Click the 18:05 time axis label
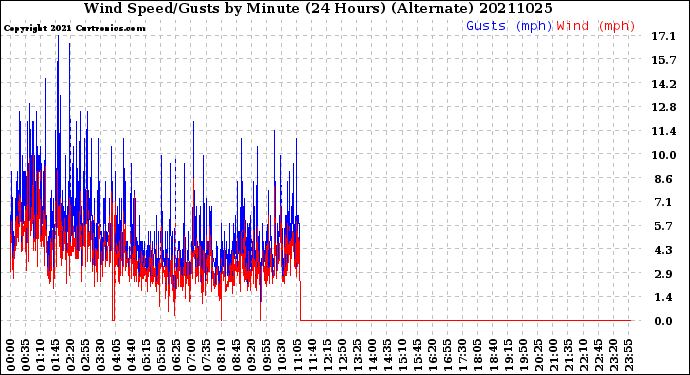The height and width of the screenshot is (375, 690). click(x=478, y=355)
